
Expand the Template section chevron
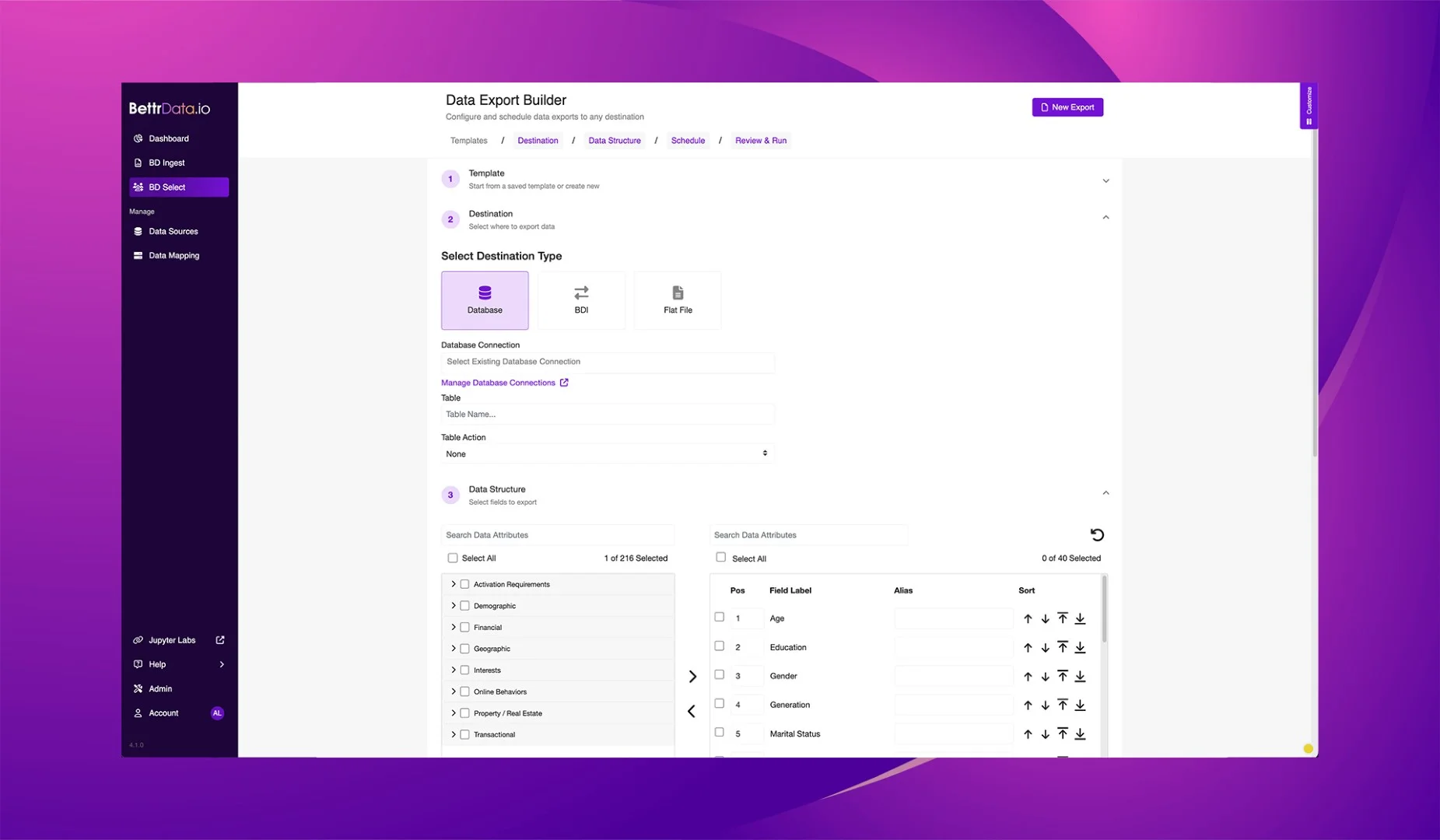pyautogui.click(x=1105, y=180)
